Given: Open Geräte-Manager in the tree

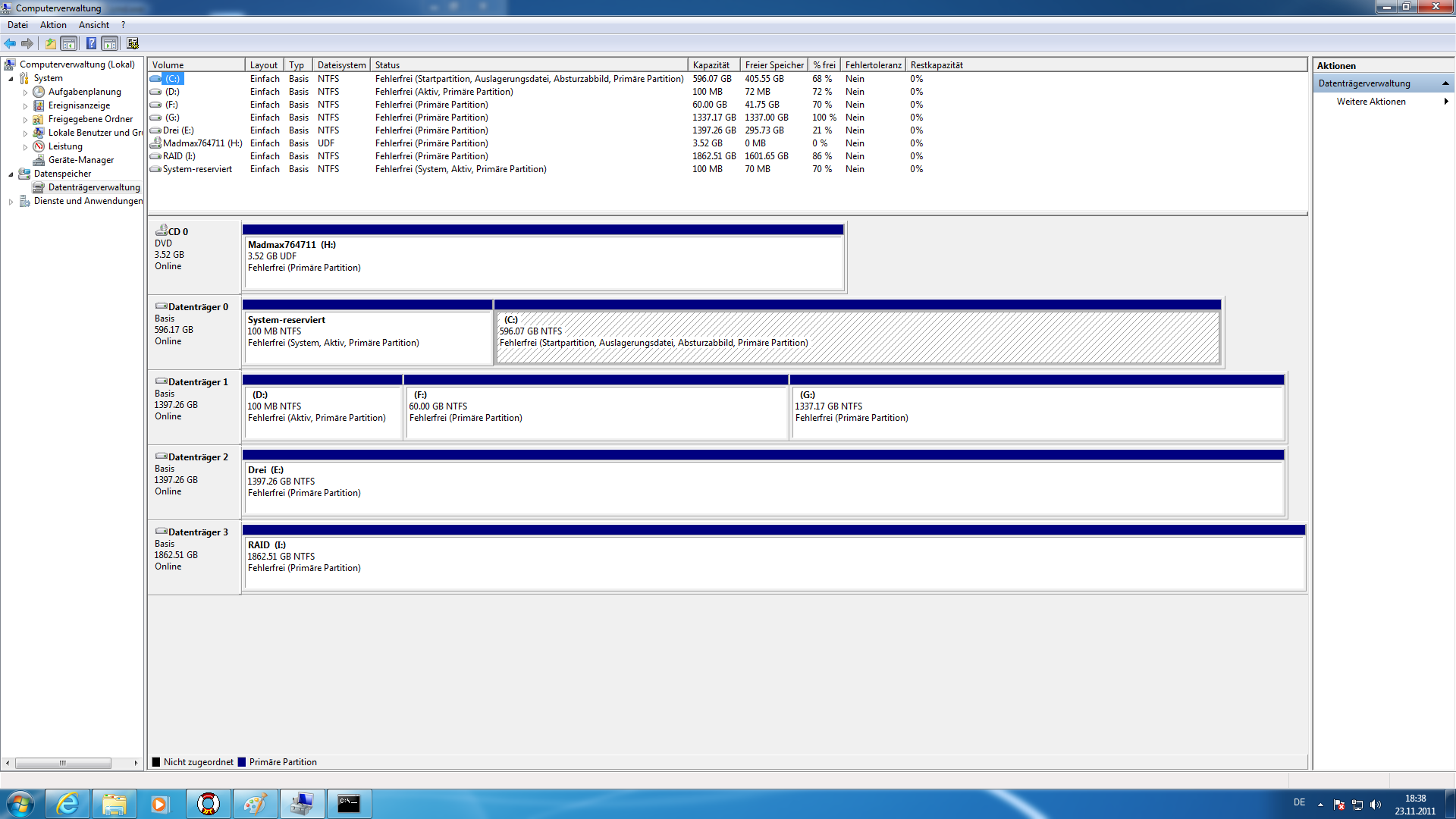Looking at the screenshot, I should [x=80, y=160].
